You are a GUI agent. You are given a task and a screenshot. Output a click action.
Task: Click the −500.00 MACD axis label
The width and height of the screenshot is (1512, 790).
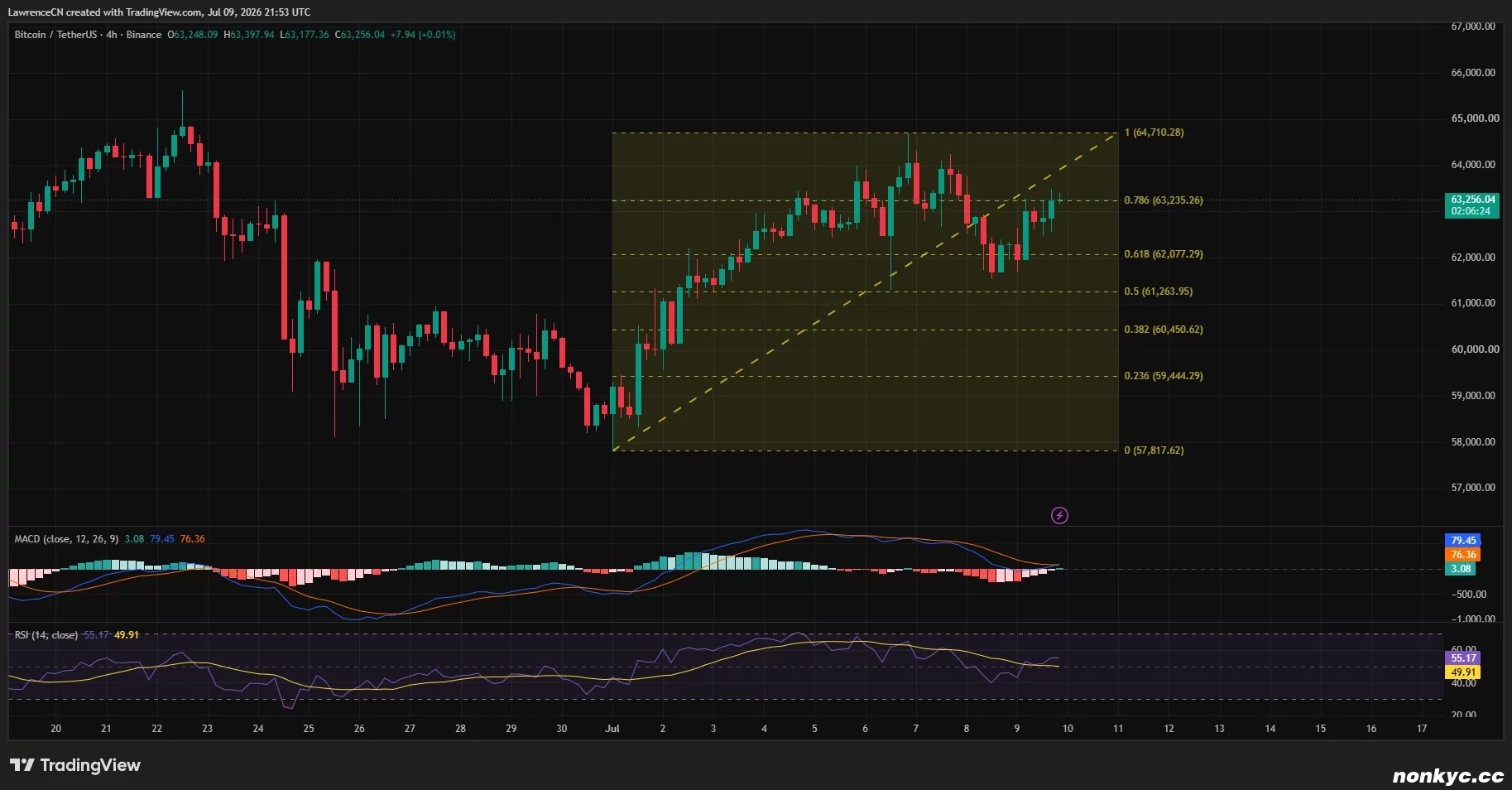(1468, 595)
